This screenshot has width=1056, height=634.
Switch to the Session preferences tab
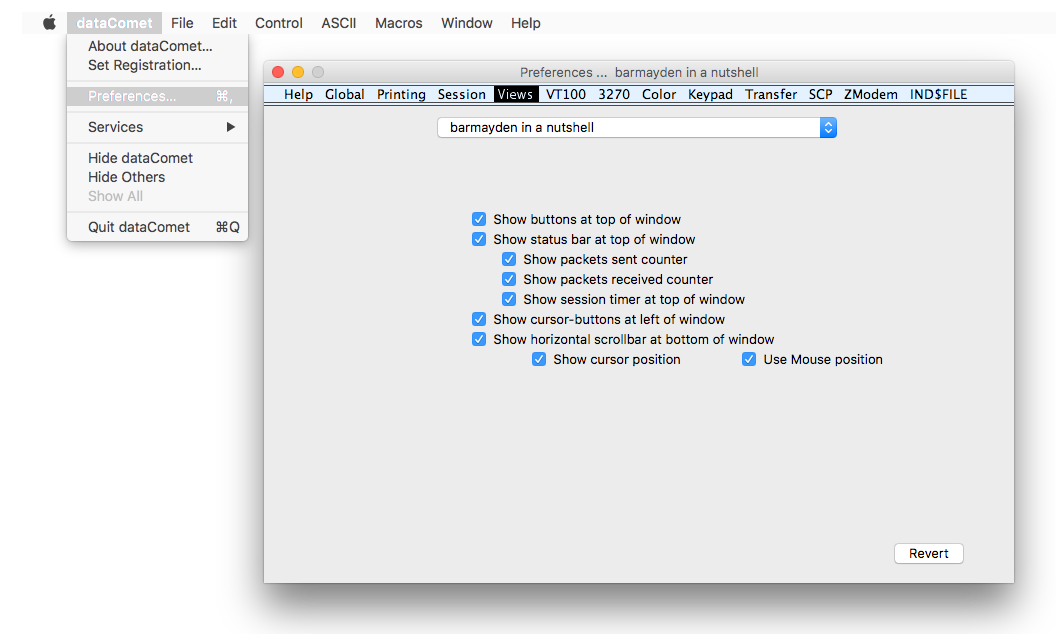point(461,94)
